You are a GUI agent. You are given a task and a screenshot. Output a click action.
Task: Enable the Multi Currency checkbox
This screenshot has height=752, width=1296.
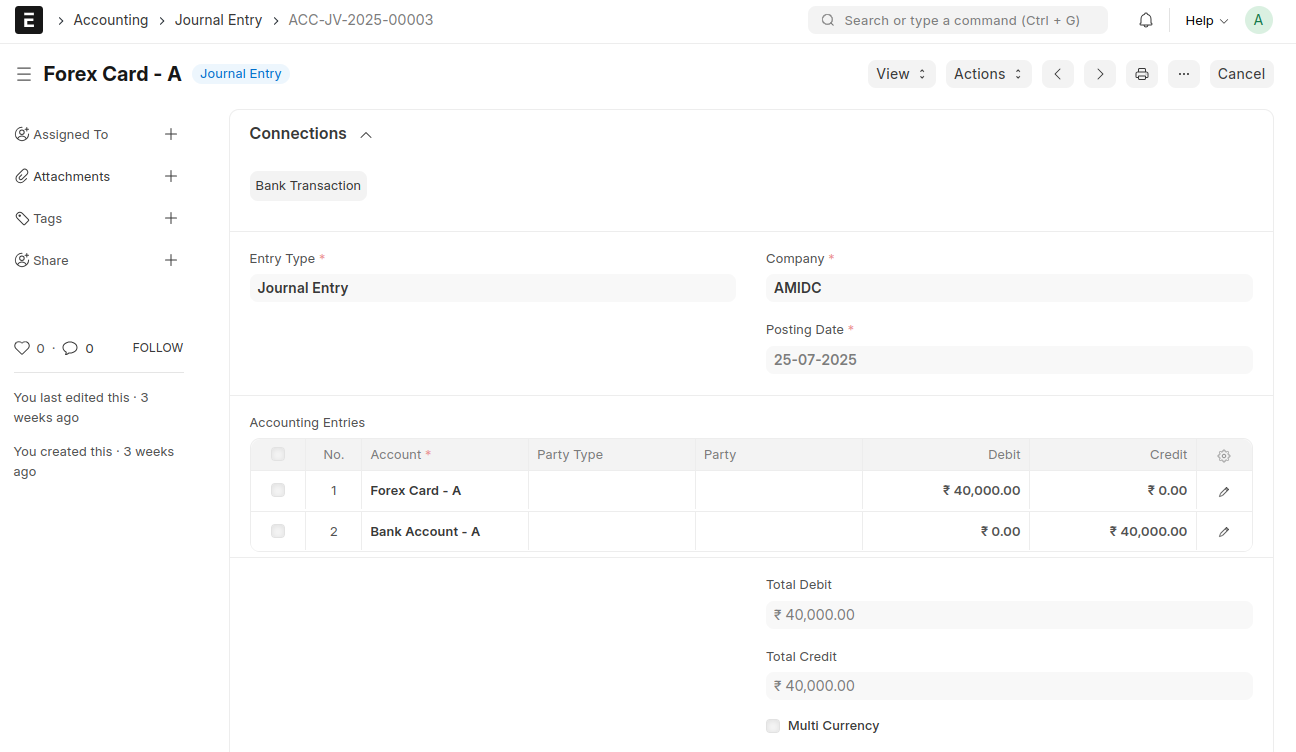tap(773, 726)
